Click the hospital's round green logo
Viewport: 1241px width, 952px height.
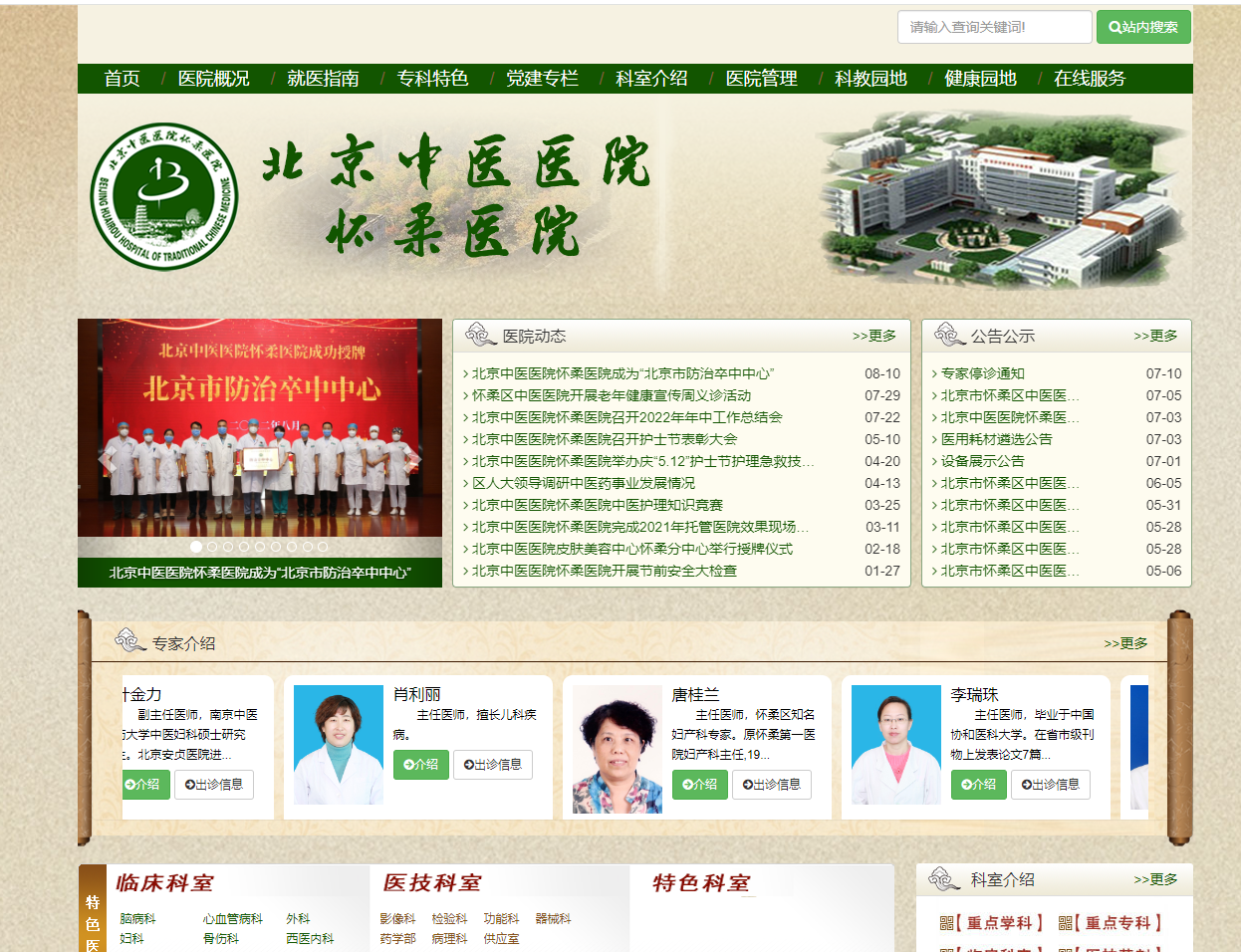pos(164,196)
